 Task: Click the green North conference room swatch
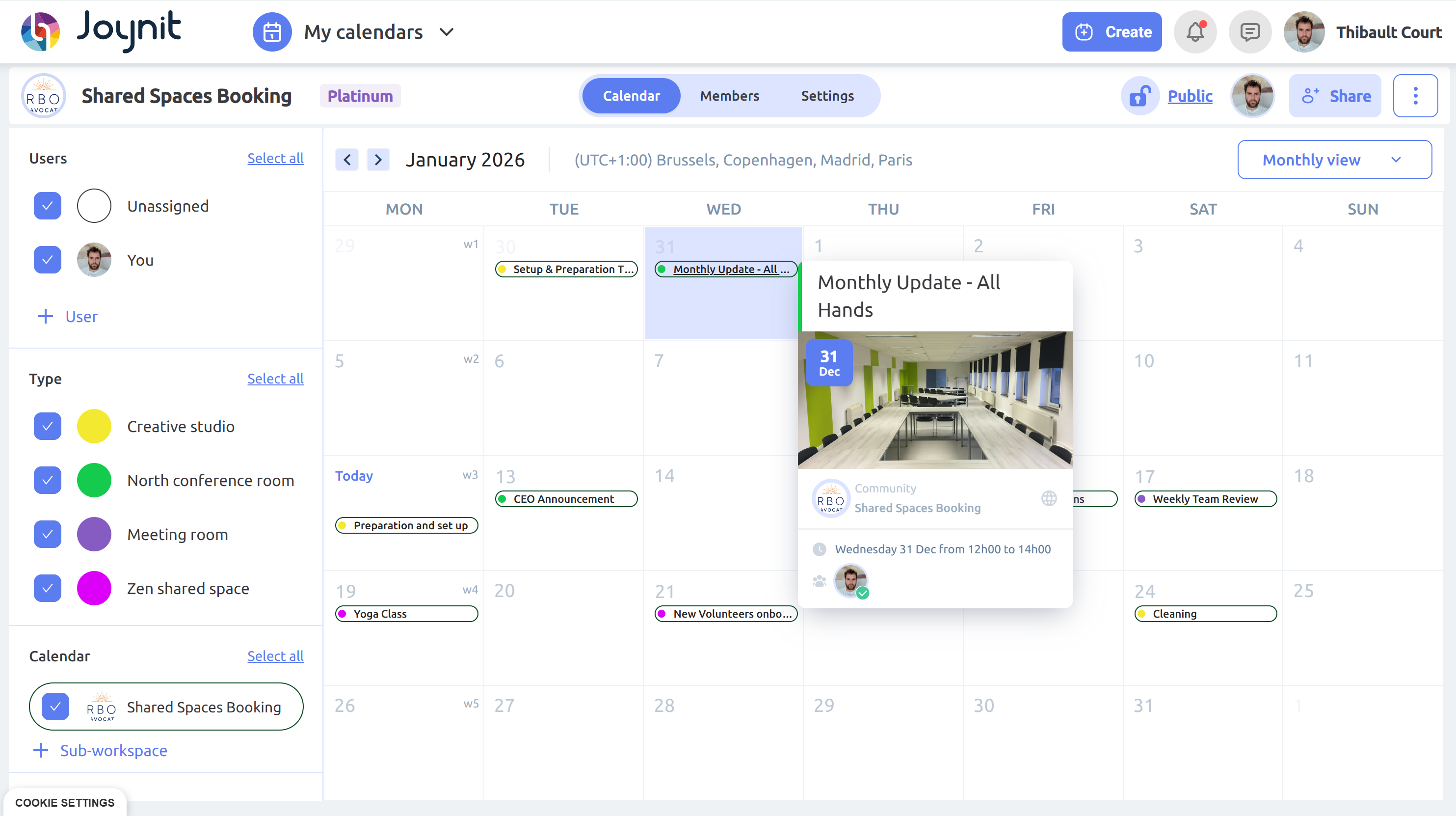pyautogui.click(x=94, y=480)
